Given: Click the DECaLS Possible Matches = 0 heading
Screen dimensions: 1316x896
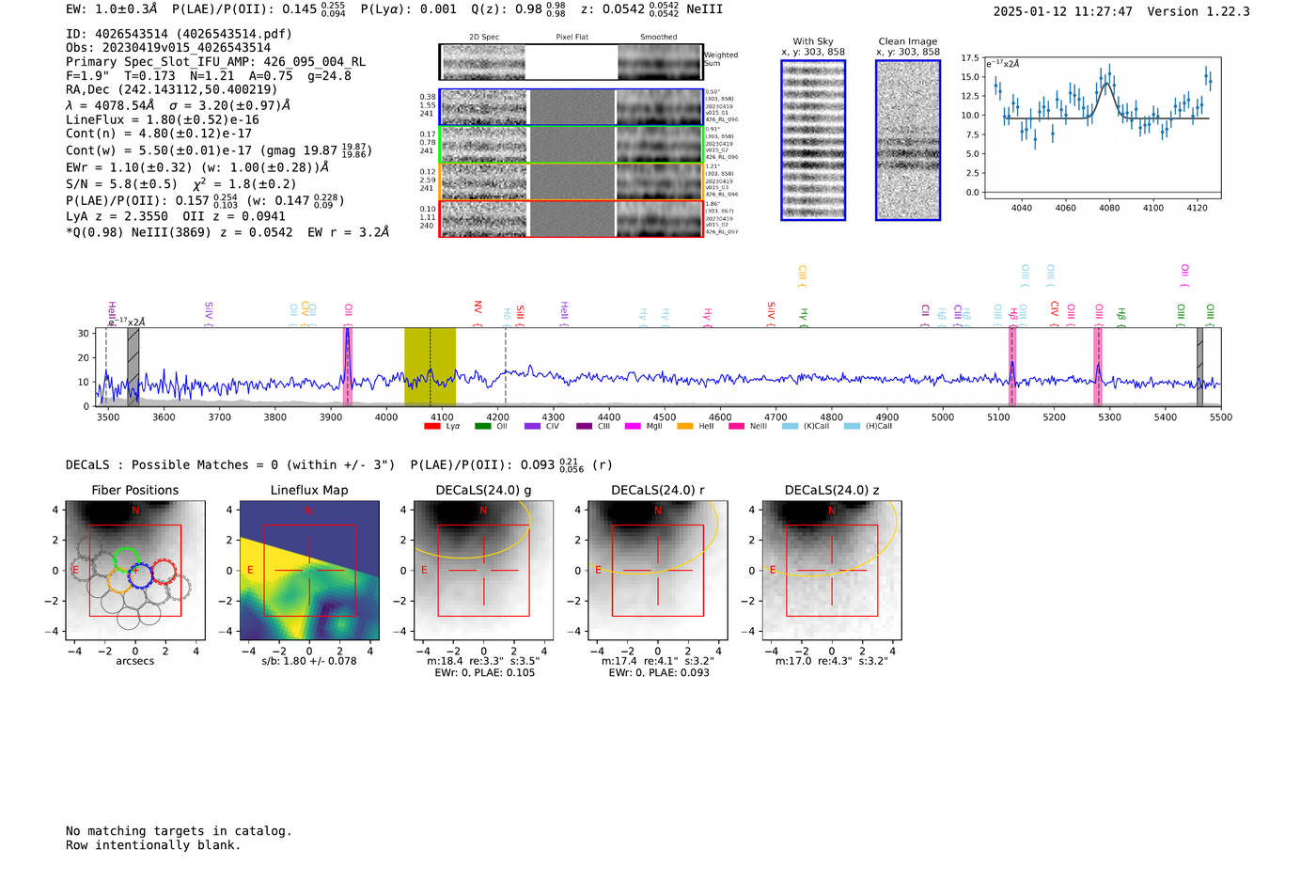Looking at the screenshot, I should point(230,464).
